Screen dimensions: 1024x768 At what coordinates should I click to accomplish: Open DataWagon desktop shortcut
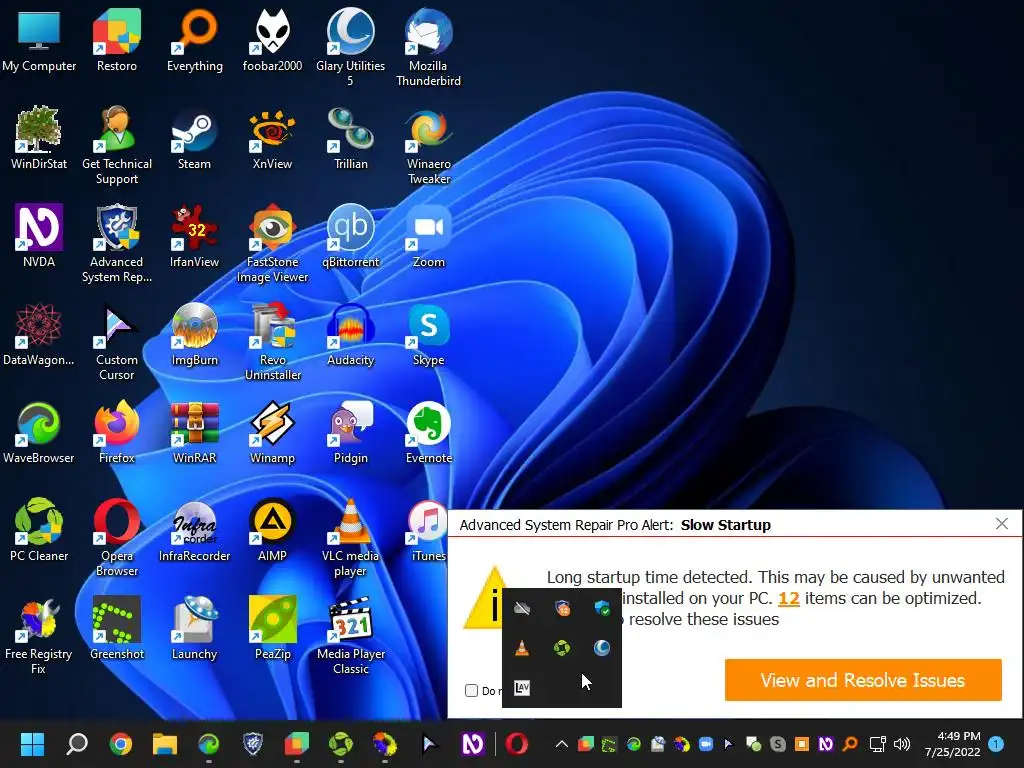(39, 333)
